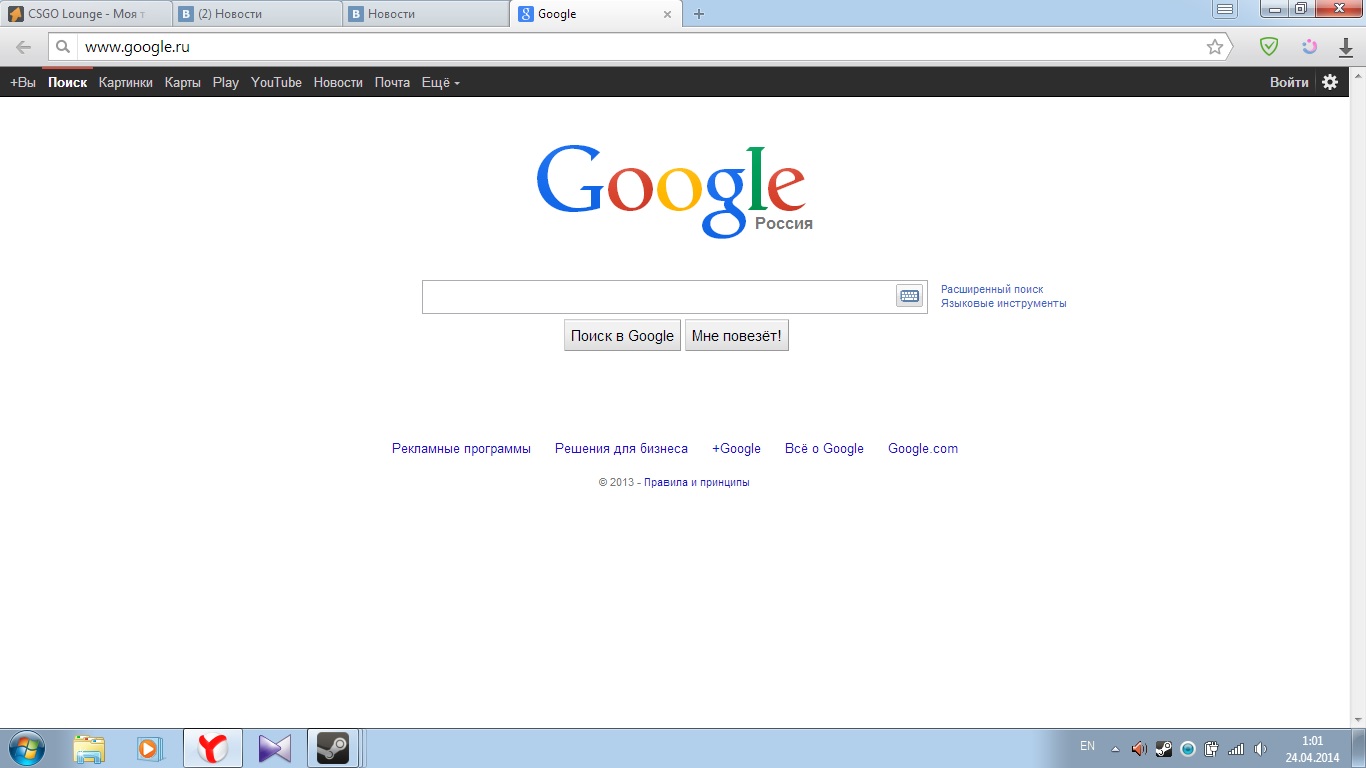The image size is (1366, 768).
Task: Click the Мне повезёт! button
Action: (x=737, y=336)
